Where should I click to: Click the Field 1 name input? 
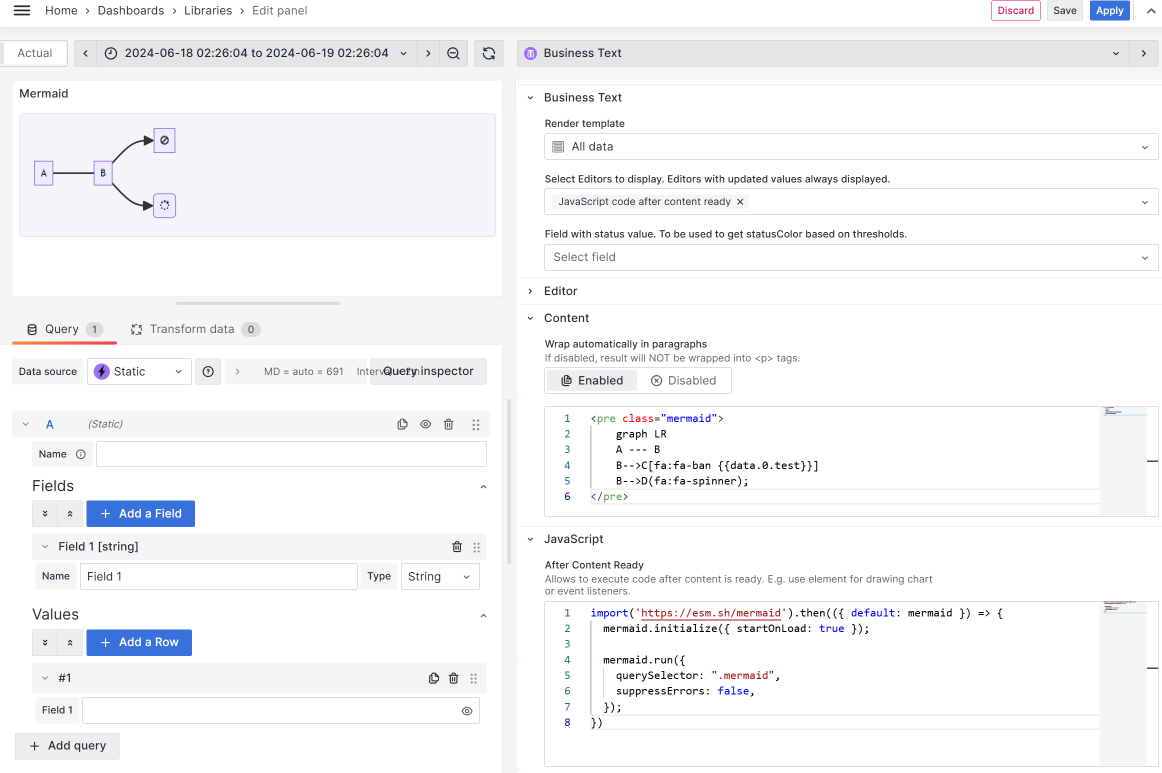coord(218,577)
